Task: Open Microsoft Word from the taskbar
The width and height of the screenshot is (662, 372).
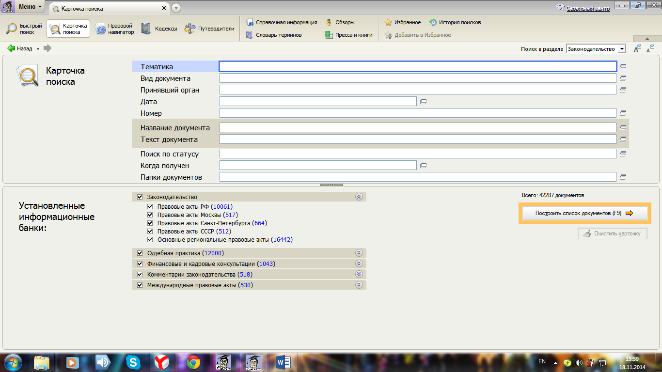Action: click(x=283, y=362)
